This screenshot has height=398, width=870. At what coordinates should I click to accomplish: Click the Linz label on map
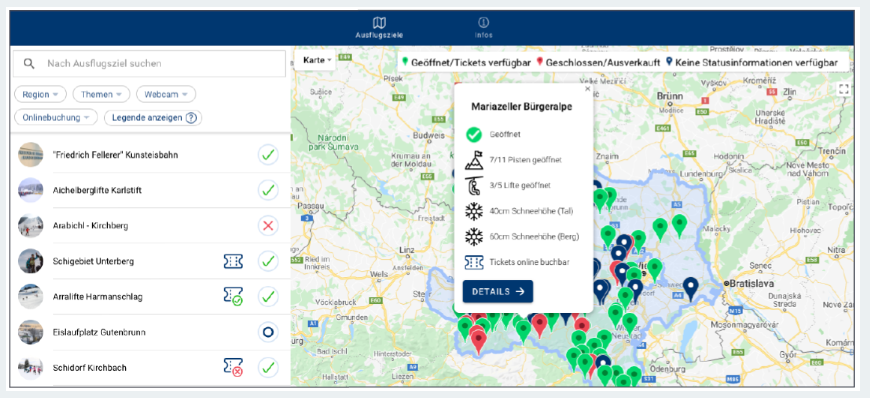tap(406, 249)
